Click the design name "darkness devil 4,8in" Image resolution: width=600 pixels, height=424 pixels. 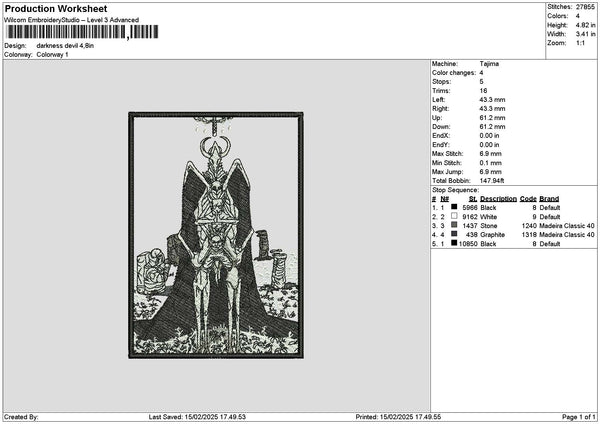pos(65,46)
